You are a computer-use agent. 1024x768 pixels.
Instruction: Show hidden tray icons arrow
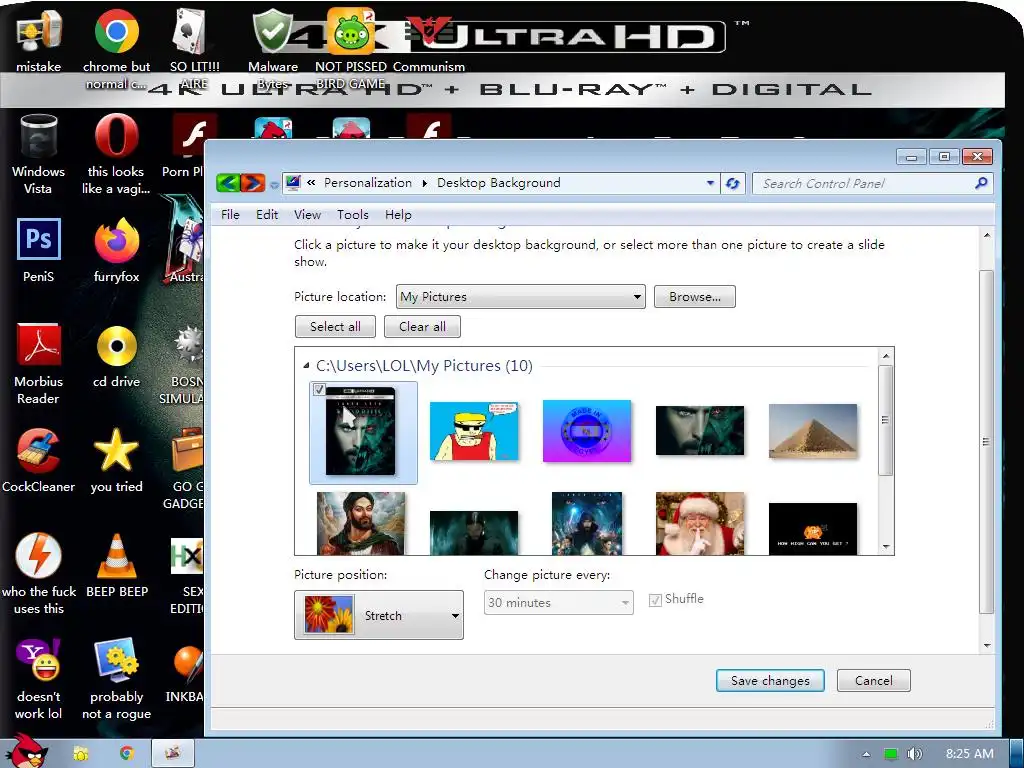[x=866, y=754]
